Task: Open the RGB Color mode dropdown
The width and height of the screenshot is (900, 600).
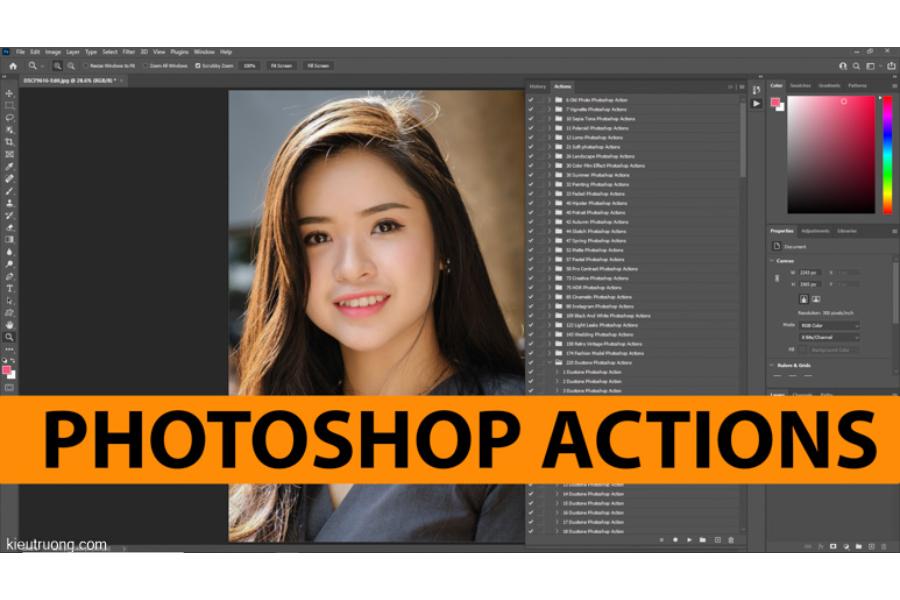Action: 829,326
